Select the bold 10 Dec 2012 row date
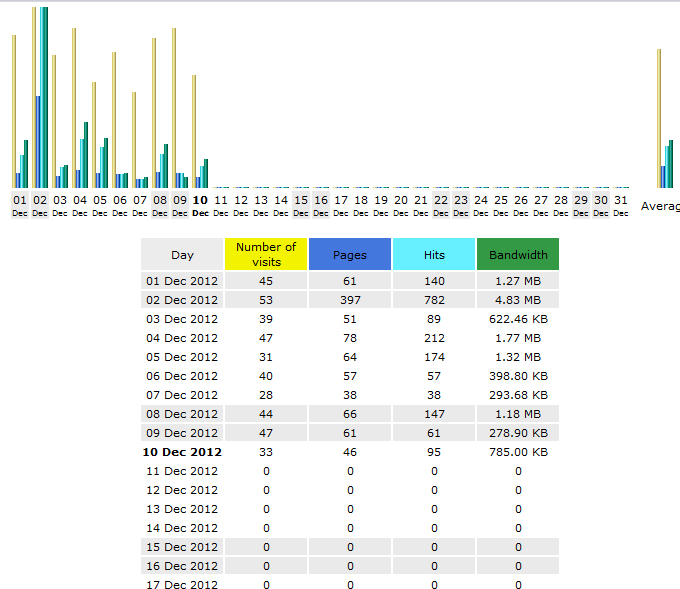Image resolution: width=680 pixels, height=589 pixels. pyautogui.click(x=182, y=452)
